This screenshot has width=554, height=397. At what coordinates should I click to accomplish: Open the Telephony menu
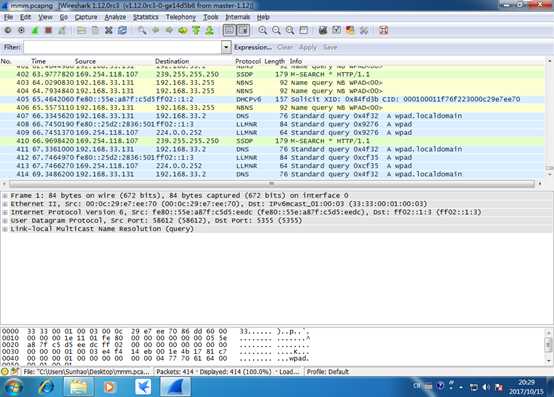pos(181,17)
